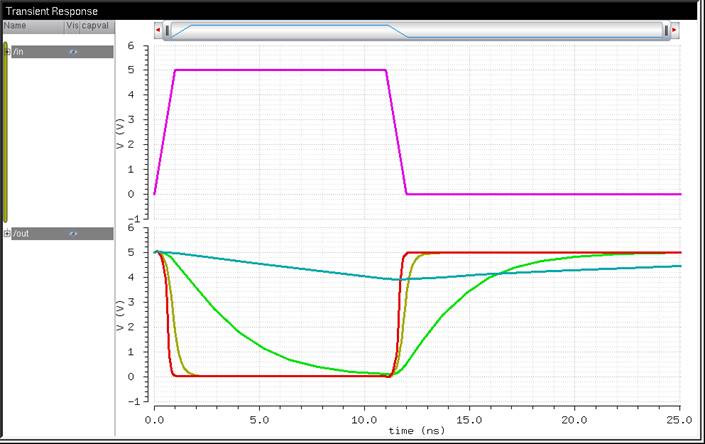This screenshot has width=705, height=444.
Task: Click the capval column header
Action: tap(96, 25)
